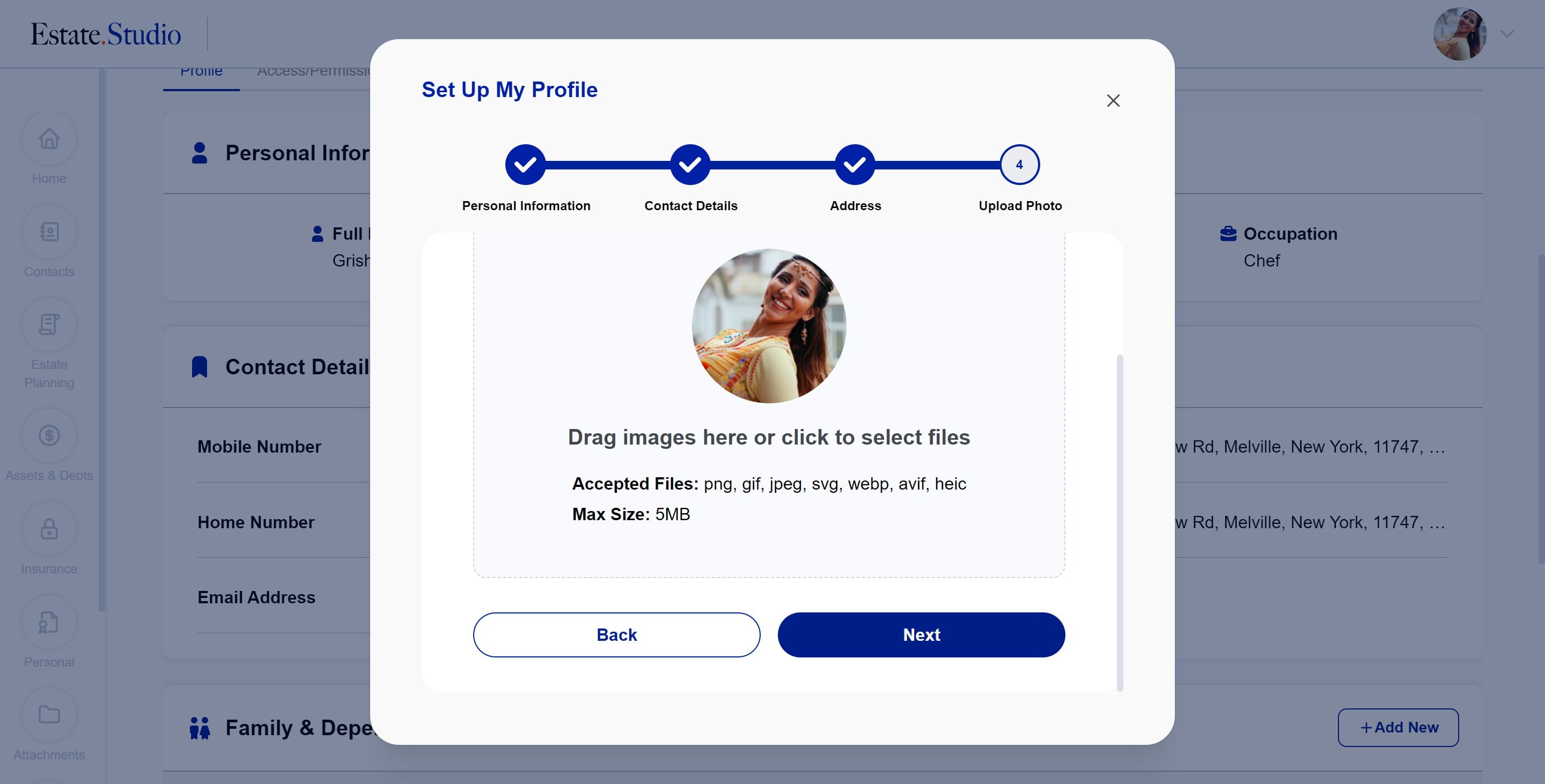Image resolution: width=1545 pixels, height=784 pixels.
Task: Open the Attachments folder icon
Action: 49,715
